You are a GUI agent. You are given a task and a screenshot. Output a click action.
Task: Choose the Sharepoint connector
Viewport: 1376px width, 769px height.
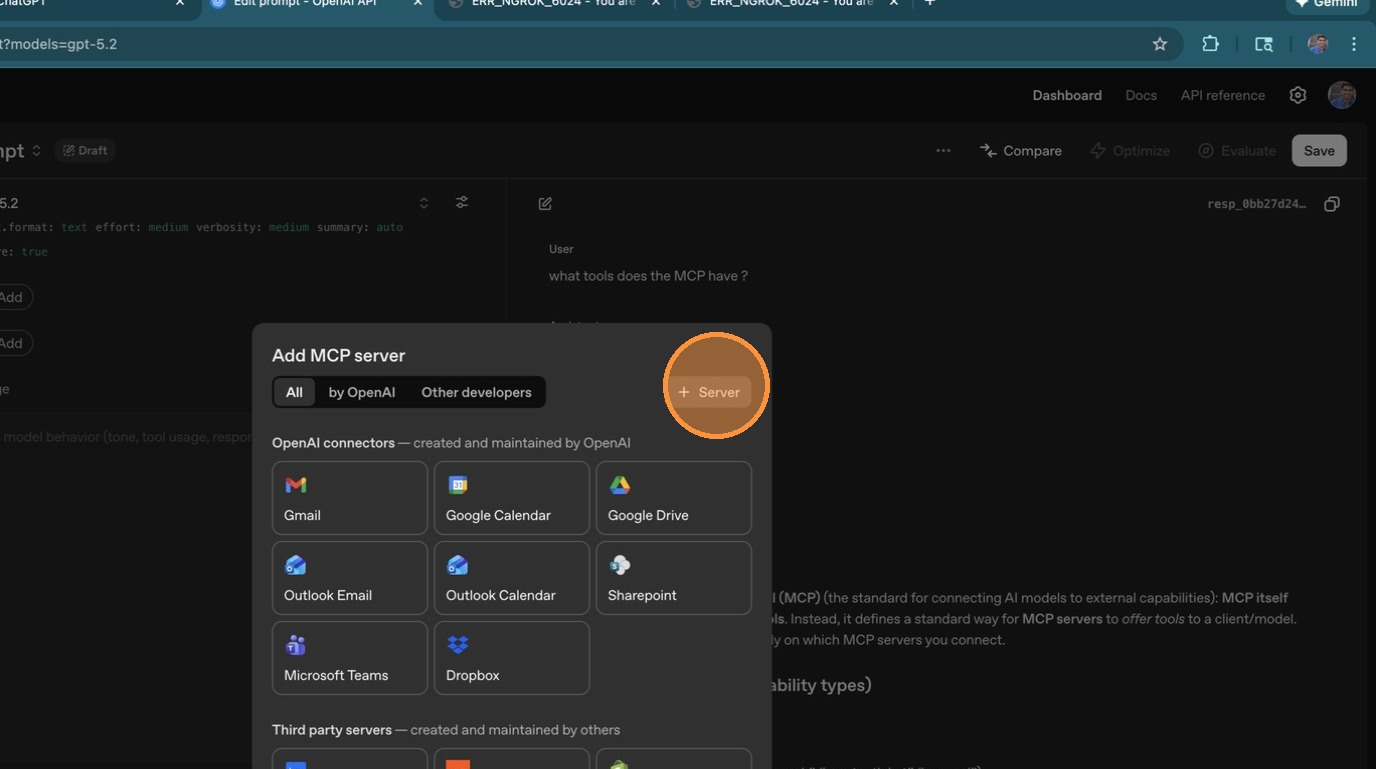coord(674,578)
